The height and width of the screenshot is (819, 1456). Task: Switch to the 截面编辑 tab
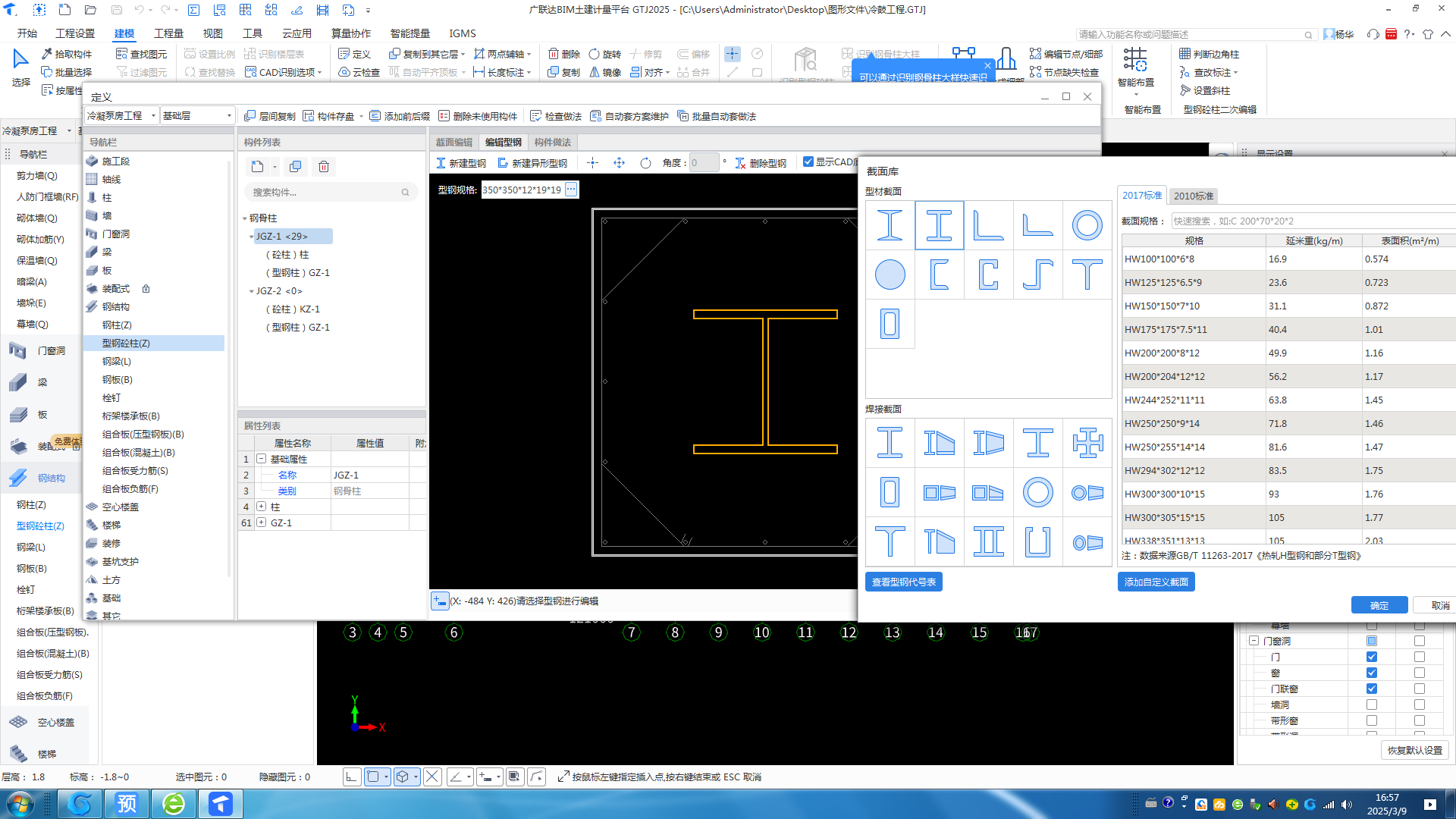(453, 142)
